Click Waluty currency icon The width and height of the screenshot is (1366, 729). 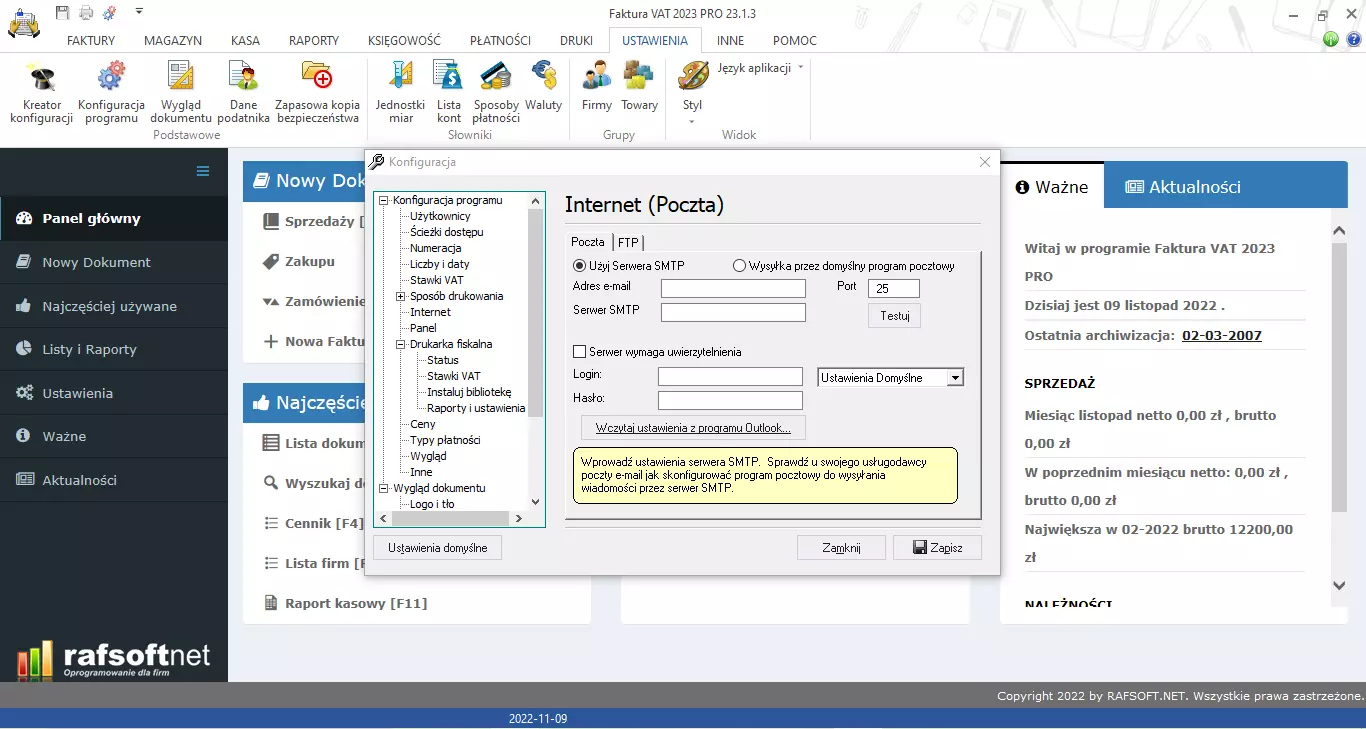(x=543, y=78)
